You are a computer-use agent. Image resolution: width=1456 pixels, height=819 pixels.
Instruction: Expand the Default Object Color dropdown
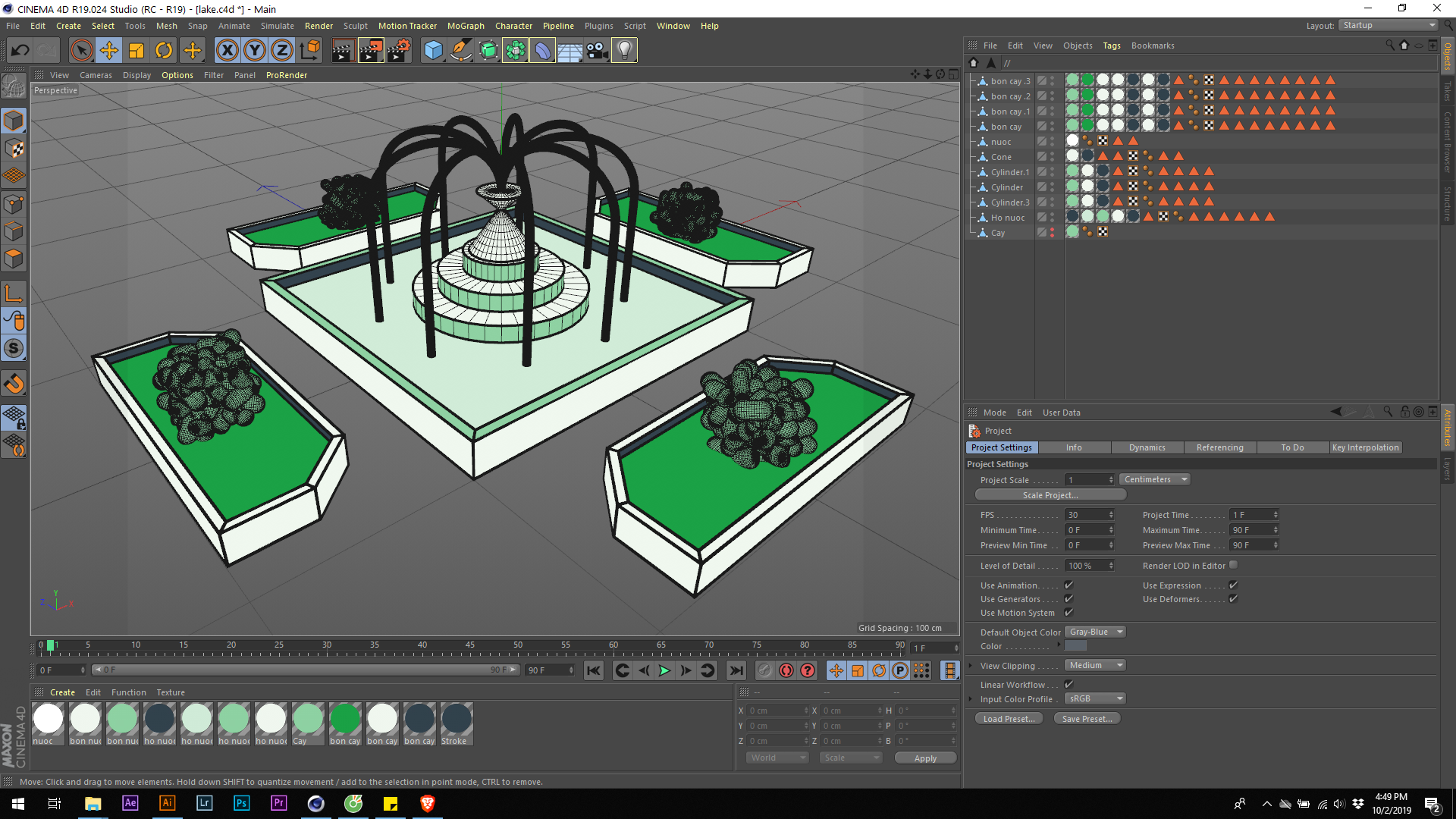point(1095,632)
